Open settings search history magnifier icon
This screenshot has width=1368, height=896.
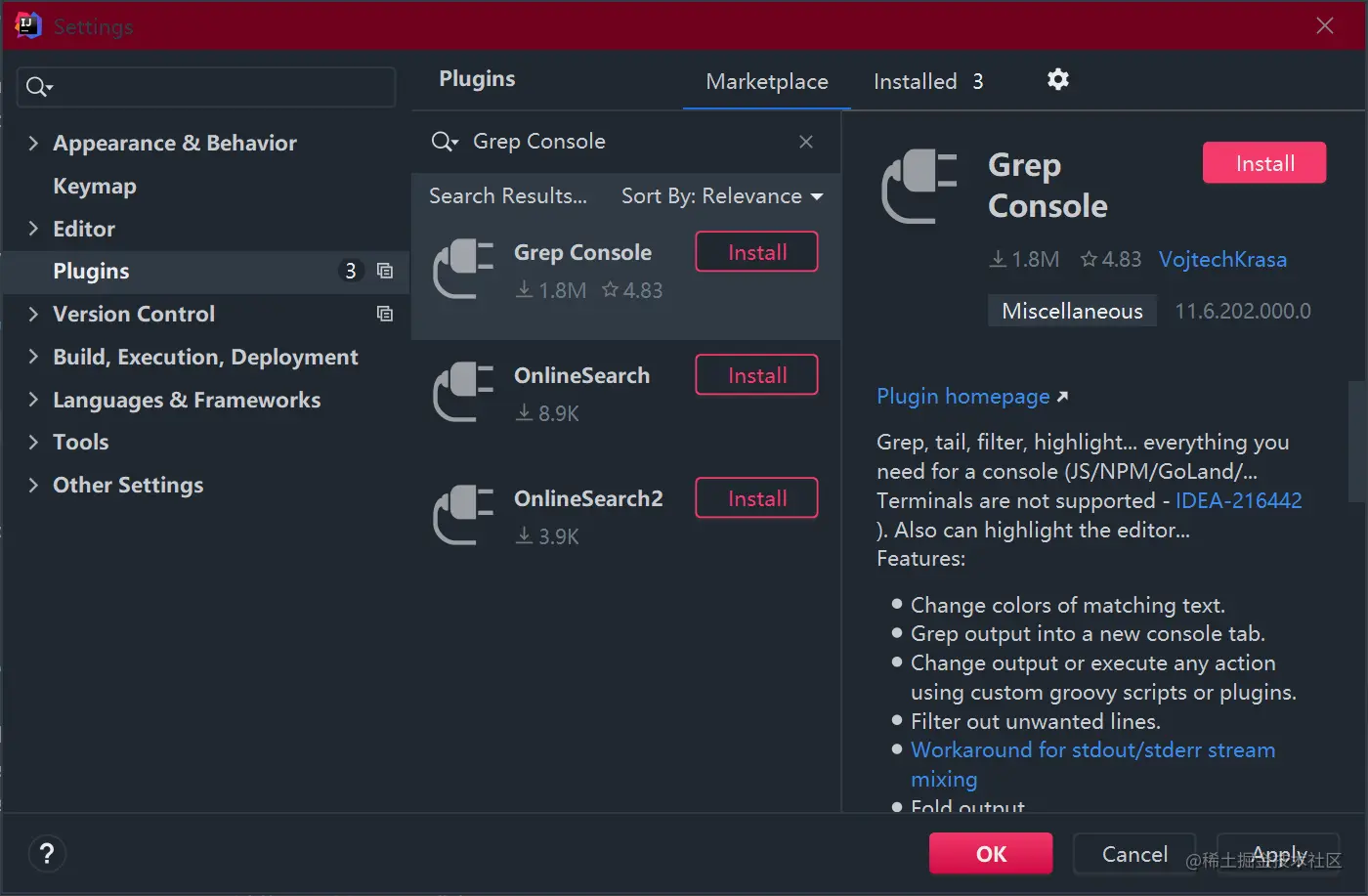[39, 87]
